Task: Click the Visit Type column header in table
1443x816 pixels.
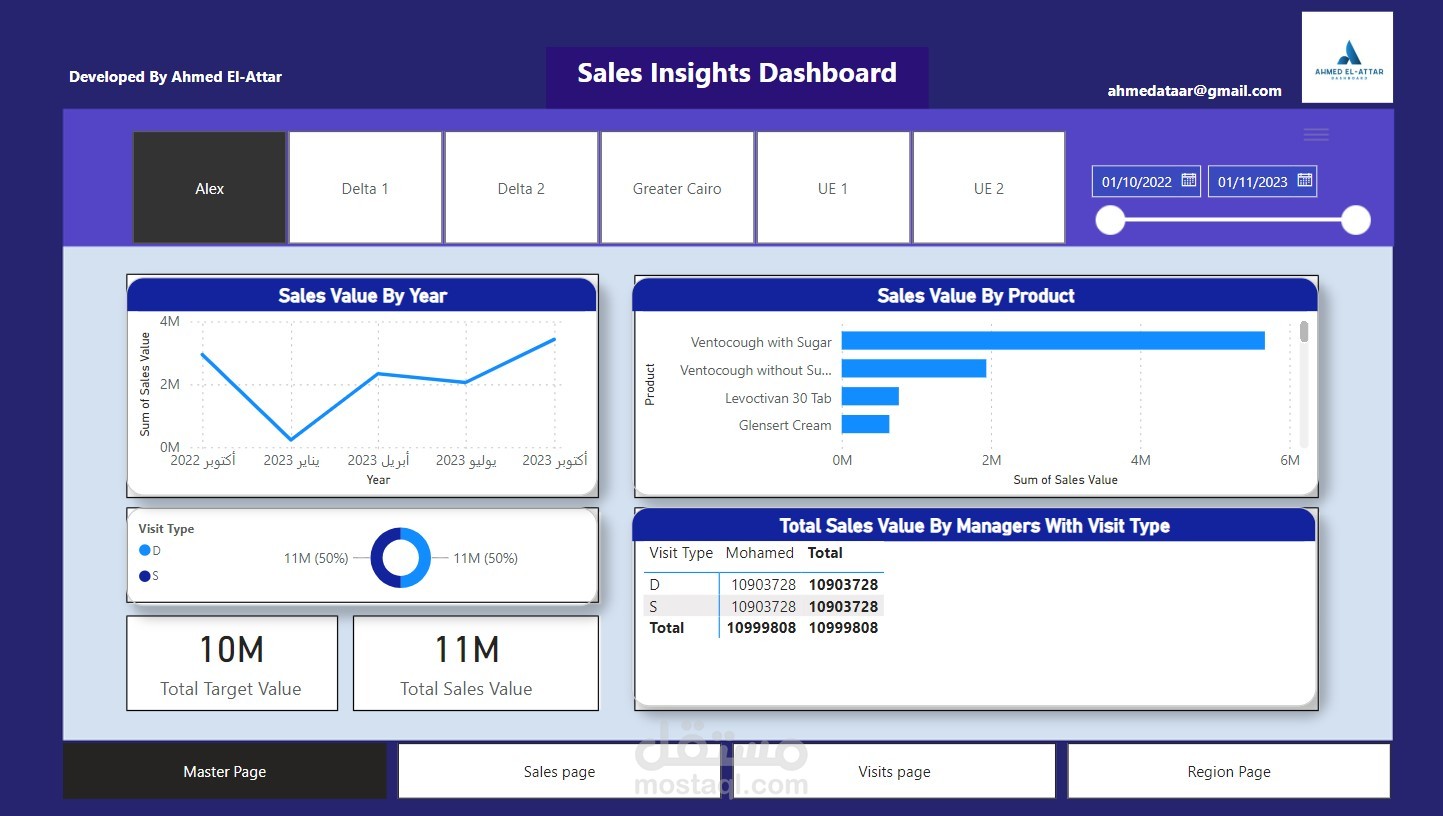Action: pos(681,553)
